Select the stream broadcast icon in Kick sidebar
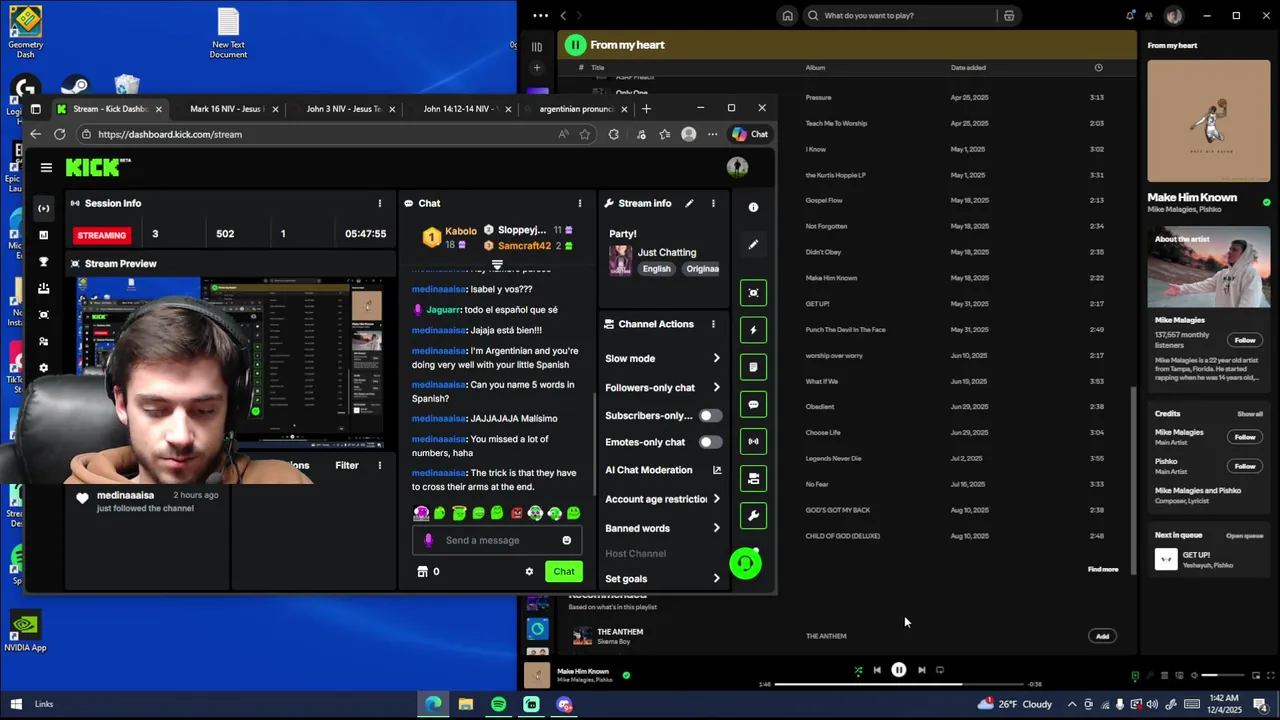The width and height of the screenshot is (1280, 720). (x=43, y=208)
